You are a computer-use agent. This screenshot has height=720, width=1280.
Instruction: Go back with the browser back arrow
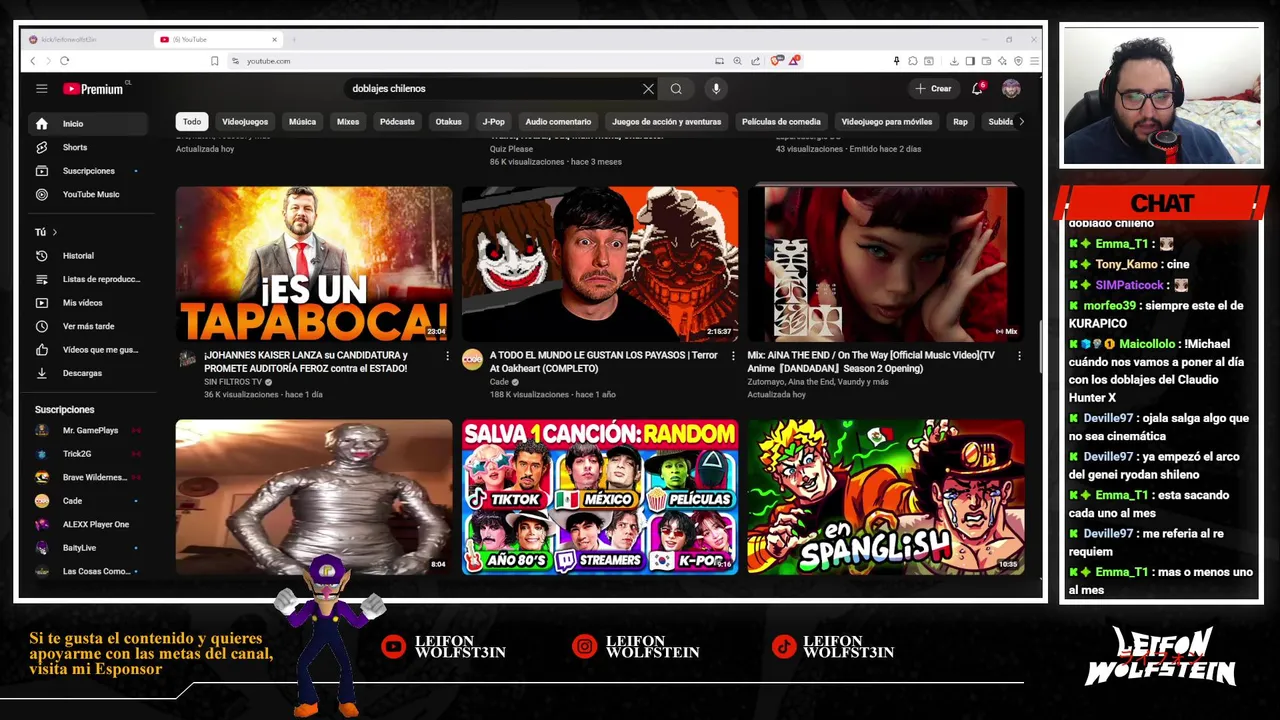(x=32, y=61)
